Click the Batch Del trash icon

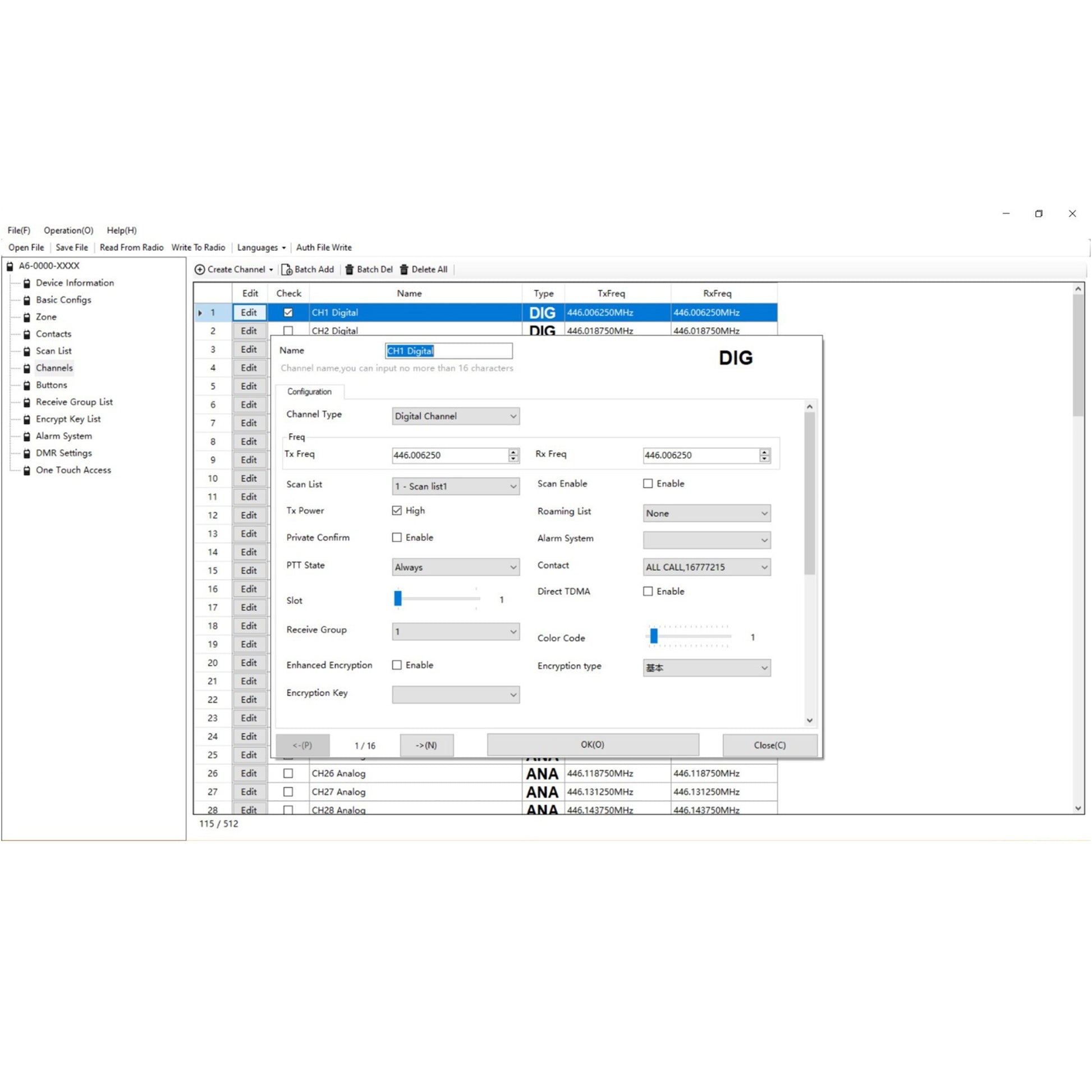[x=349, y=269]
